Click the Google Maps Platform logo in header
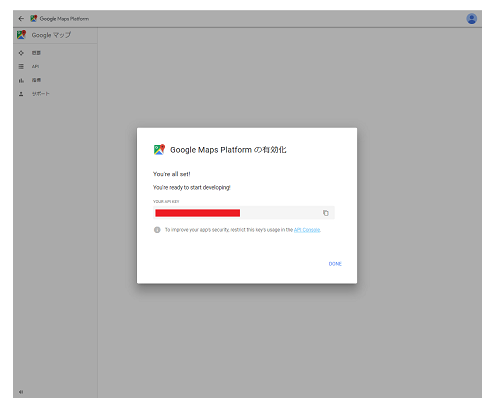501x407 pixels. pyautogui.click(x=33, y=19)
